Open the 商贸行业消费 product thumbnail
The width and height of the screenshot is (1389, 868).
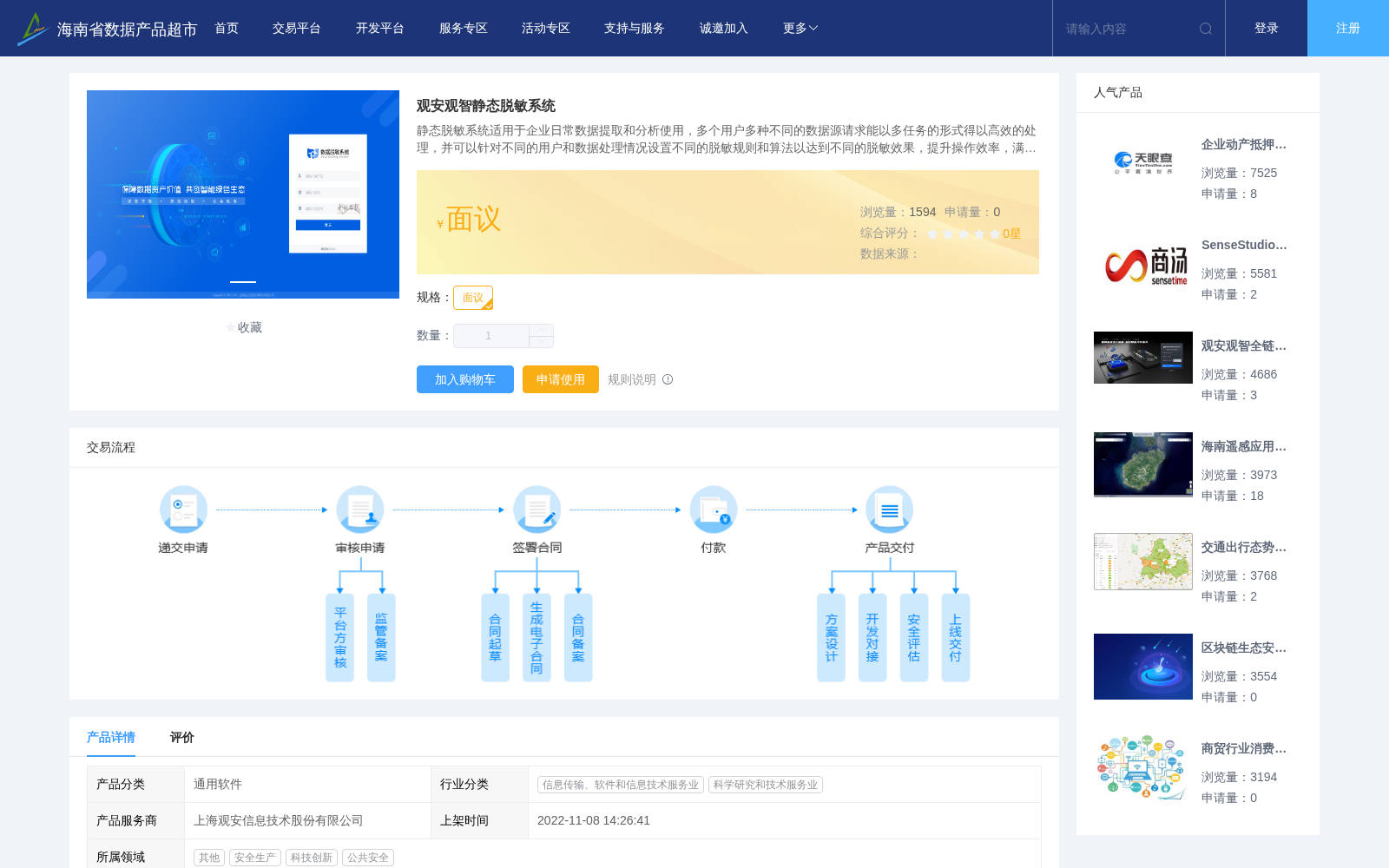(1143, 767)
